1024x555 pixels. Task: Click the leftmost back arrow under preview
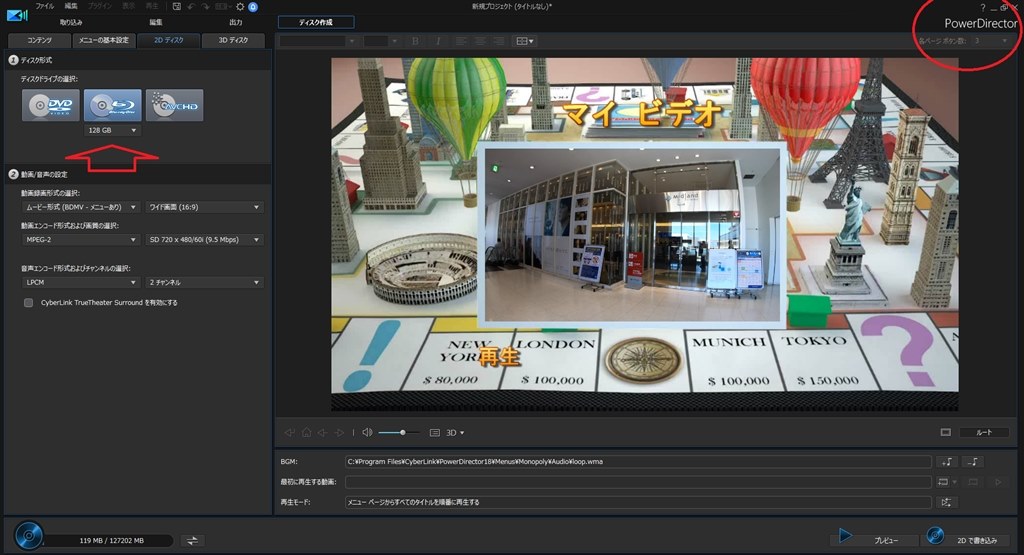289,432
